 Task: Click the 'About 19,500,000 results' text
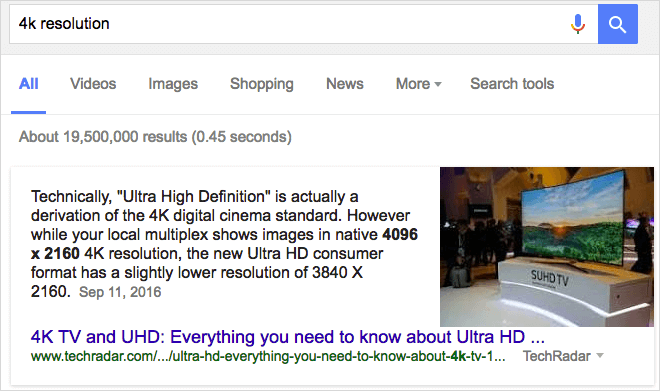point(155,137)
